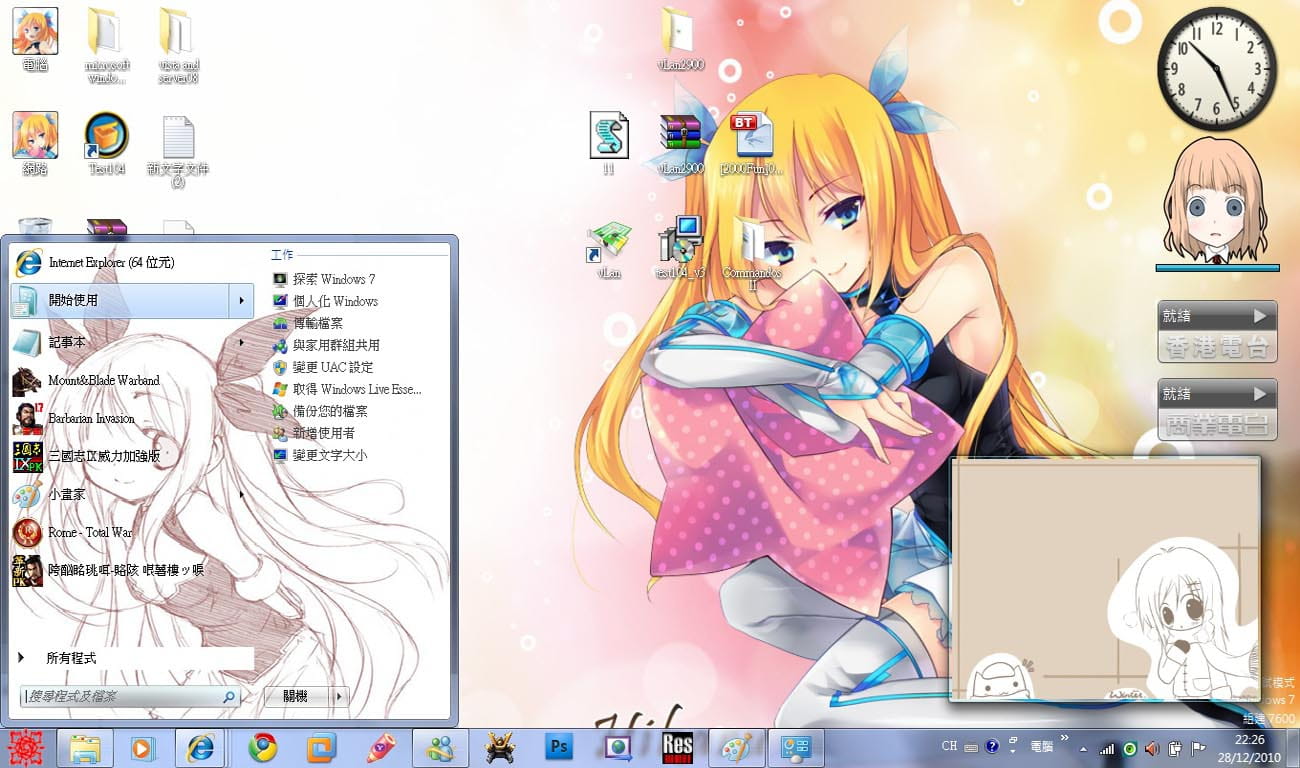Click the 搜尋程式及檔案 search box
This screenshot has width=1300, height=768.
coord(125,696)
